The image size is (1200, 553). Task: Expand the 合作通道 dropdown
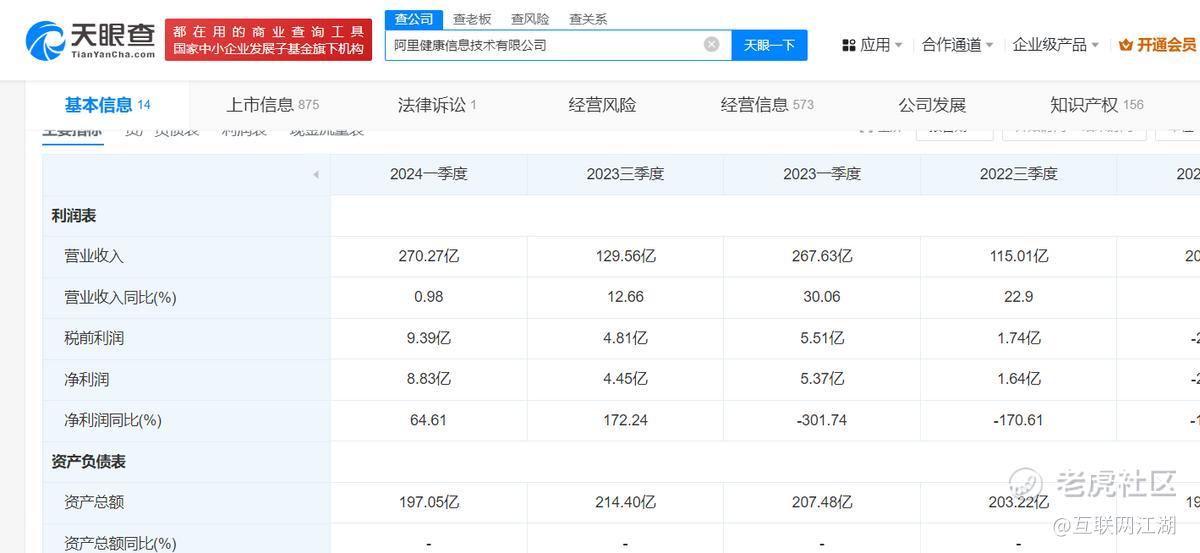click(958, 45)
